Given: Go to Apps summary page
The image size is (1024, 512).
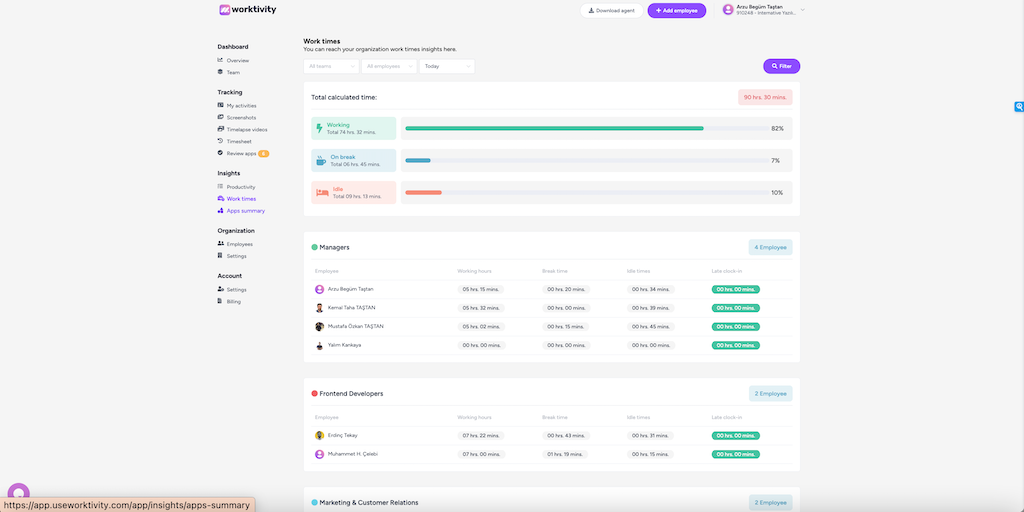Looking at the screenshot, I should pos(245,211).
